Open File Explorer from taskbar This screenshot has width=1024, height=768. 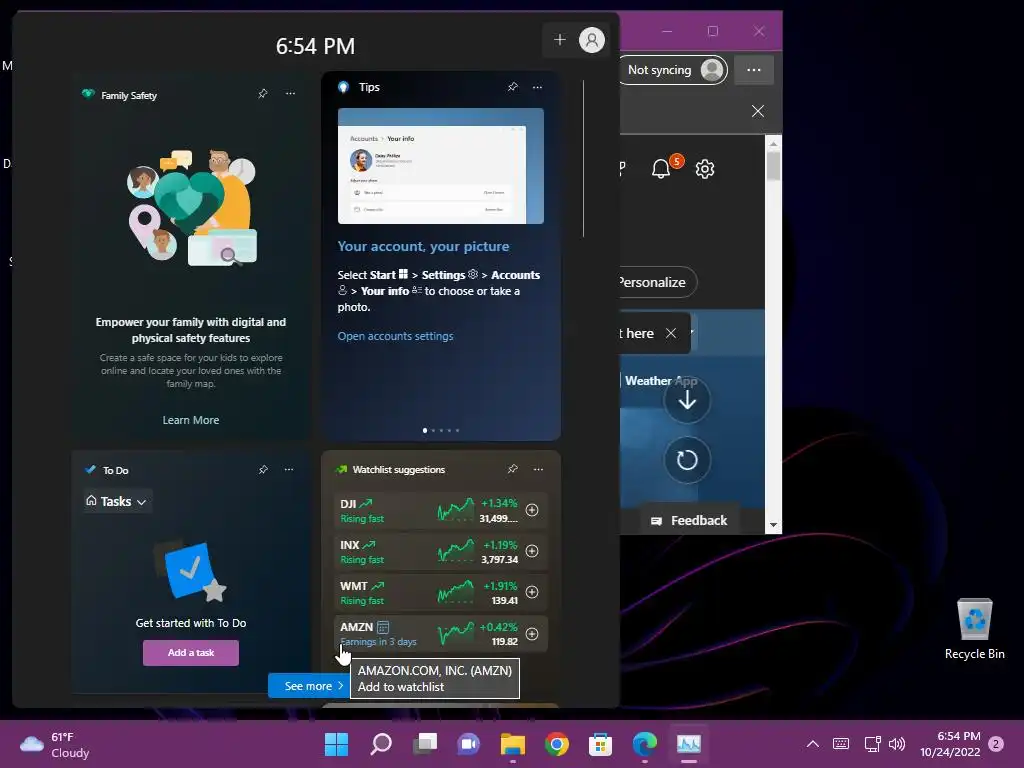click(x=513, y=744)
